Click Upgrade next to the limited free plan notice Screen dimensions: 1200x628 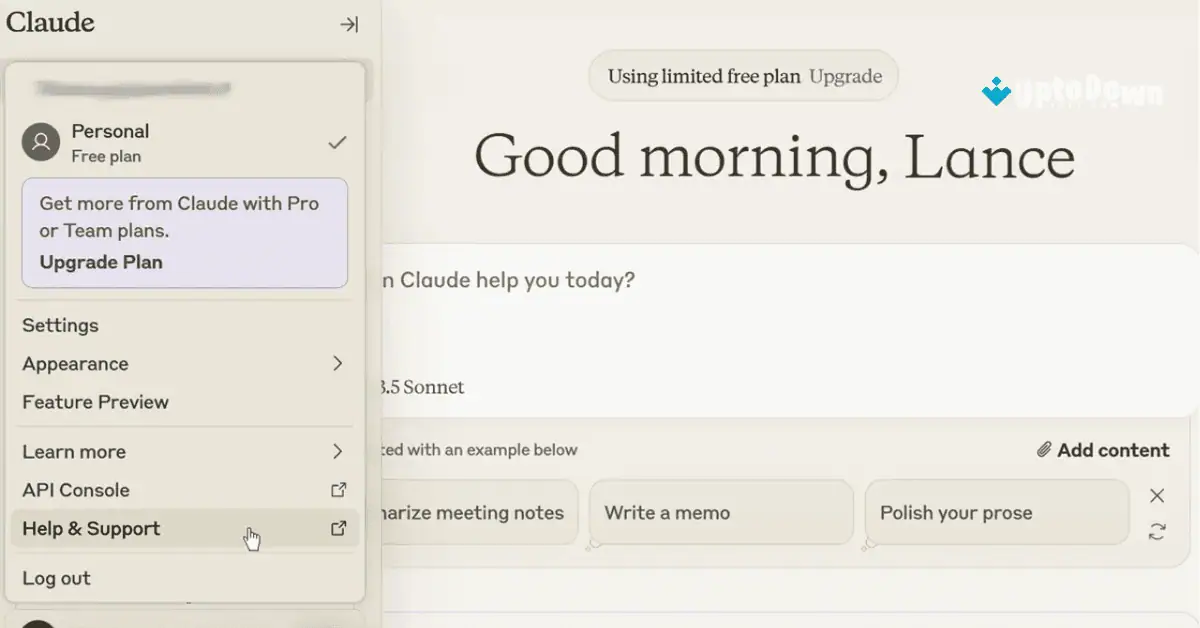[x=847, y=75]
